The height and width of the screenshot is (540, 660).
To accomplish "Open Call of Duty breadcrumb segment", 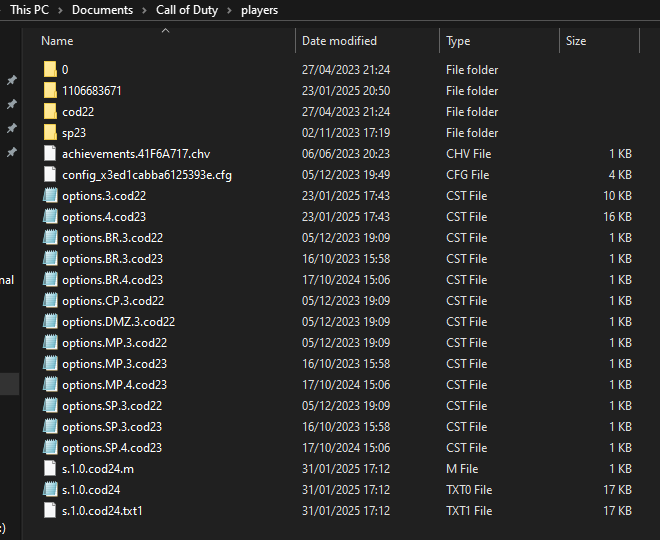I will (x=187, y=10).
